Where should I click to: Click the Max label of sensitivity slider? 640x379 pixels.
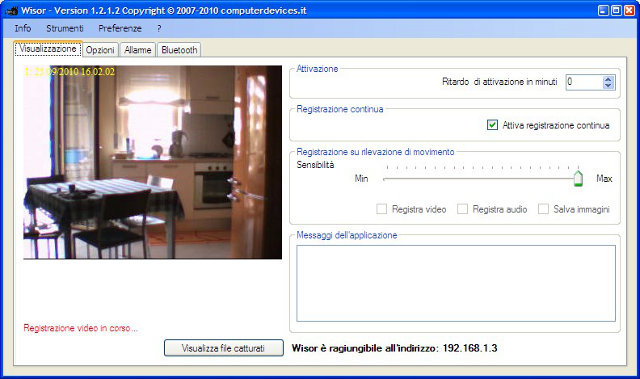604,178
